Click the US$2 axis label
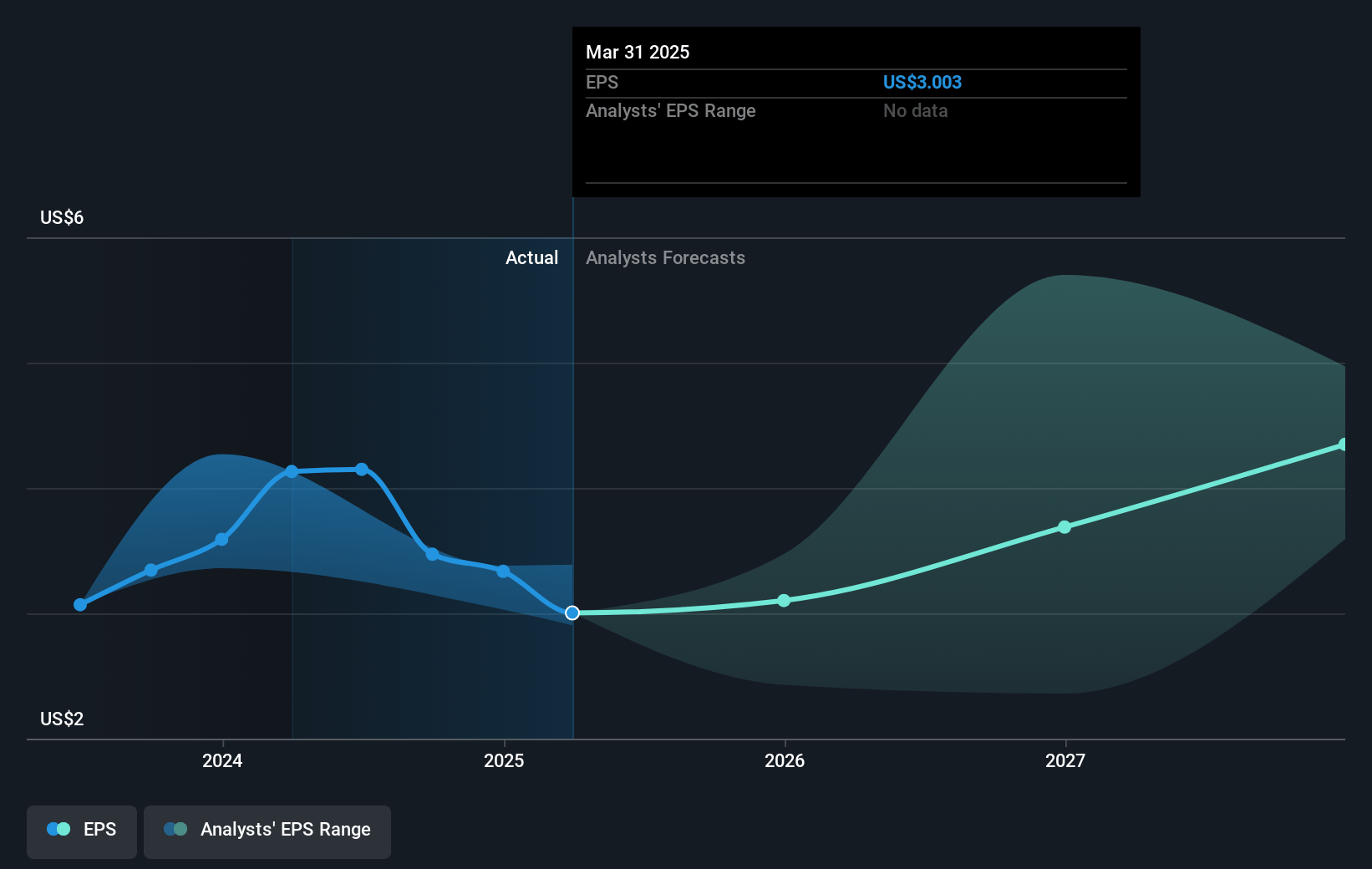The height and width of the screenshot is (869, 1372). click(62, 719)
